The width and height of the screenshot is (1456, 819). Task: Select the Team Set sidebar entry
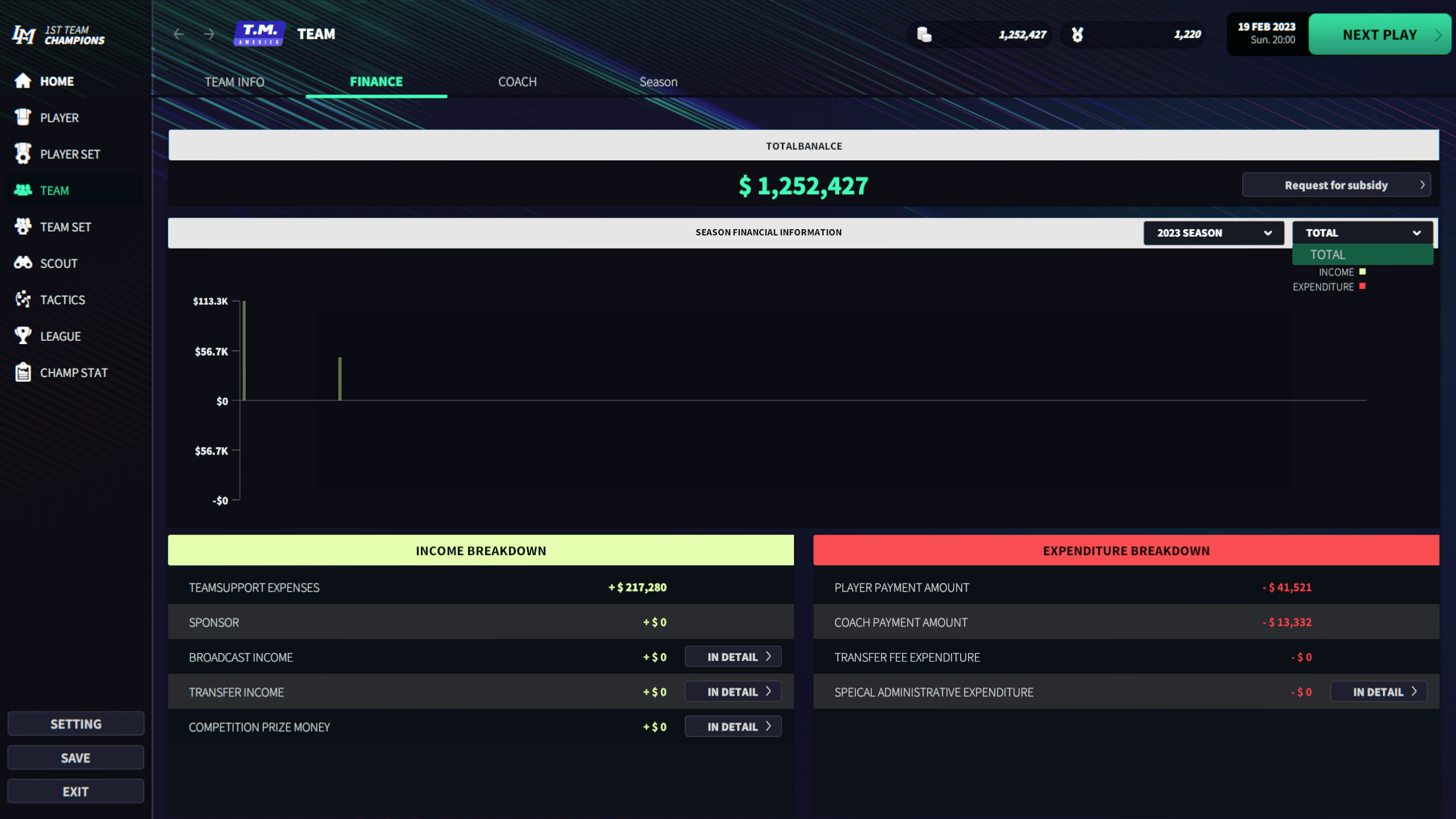pyautogui.click(x=65, y=226)
